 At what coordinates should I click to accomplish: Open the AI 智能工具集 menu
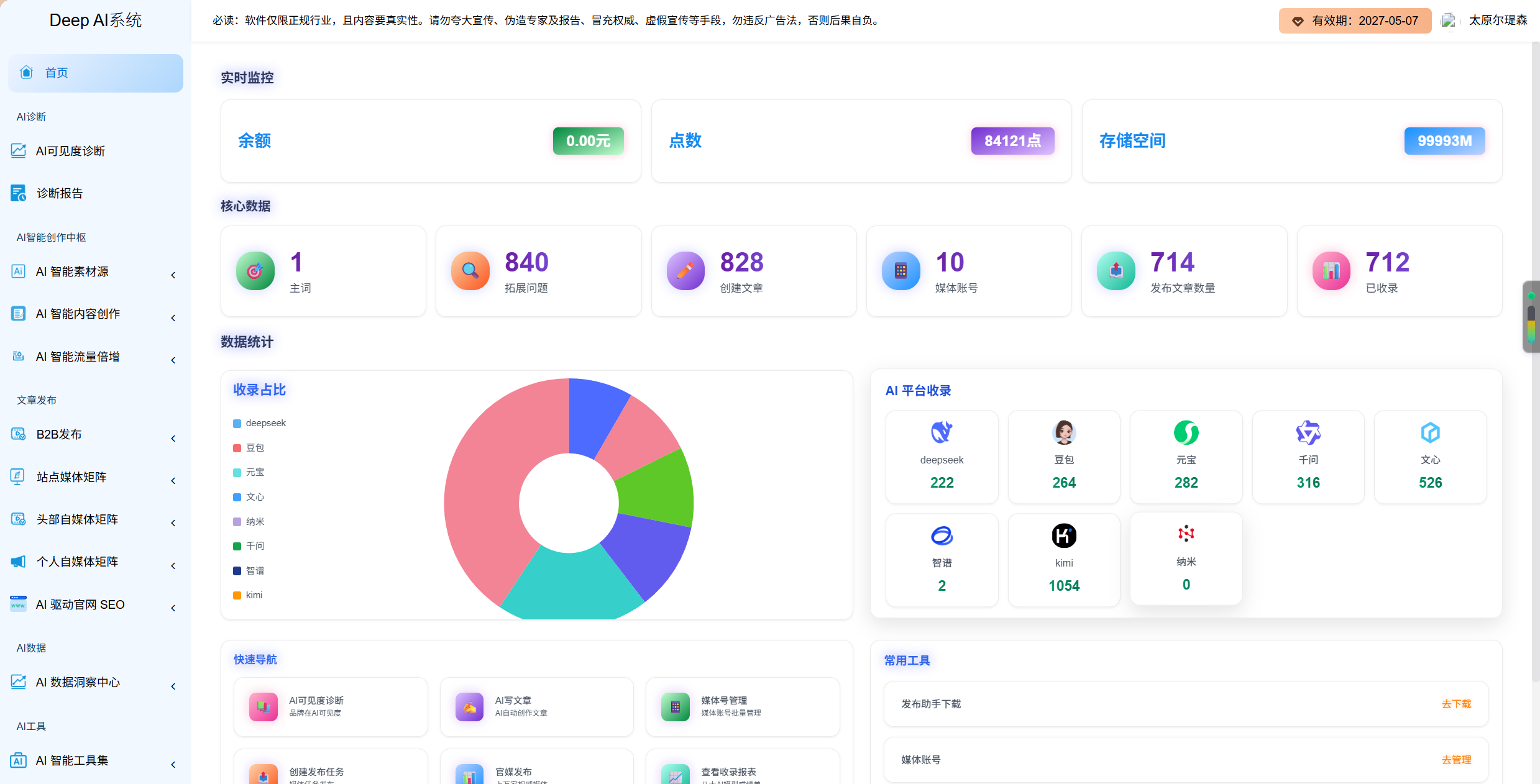pyautogui.click(x=95, y=760)
